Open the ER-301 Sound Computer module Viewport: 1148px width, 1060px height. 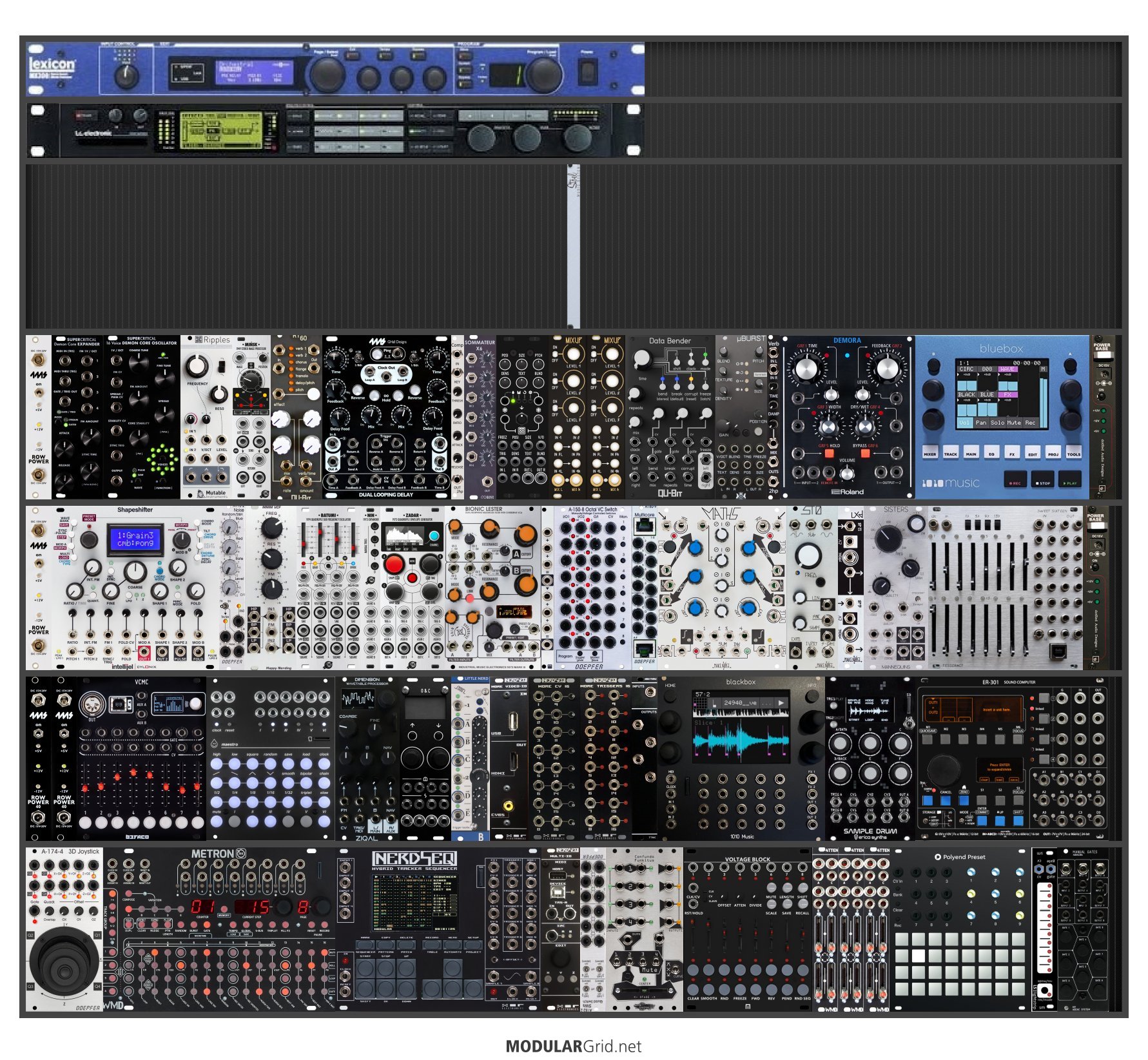tap(1012, 758)
